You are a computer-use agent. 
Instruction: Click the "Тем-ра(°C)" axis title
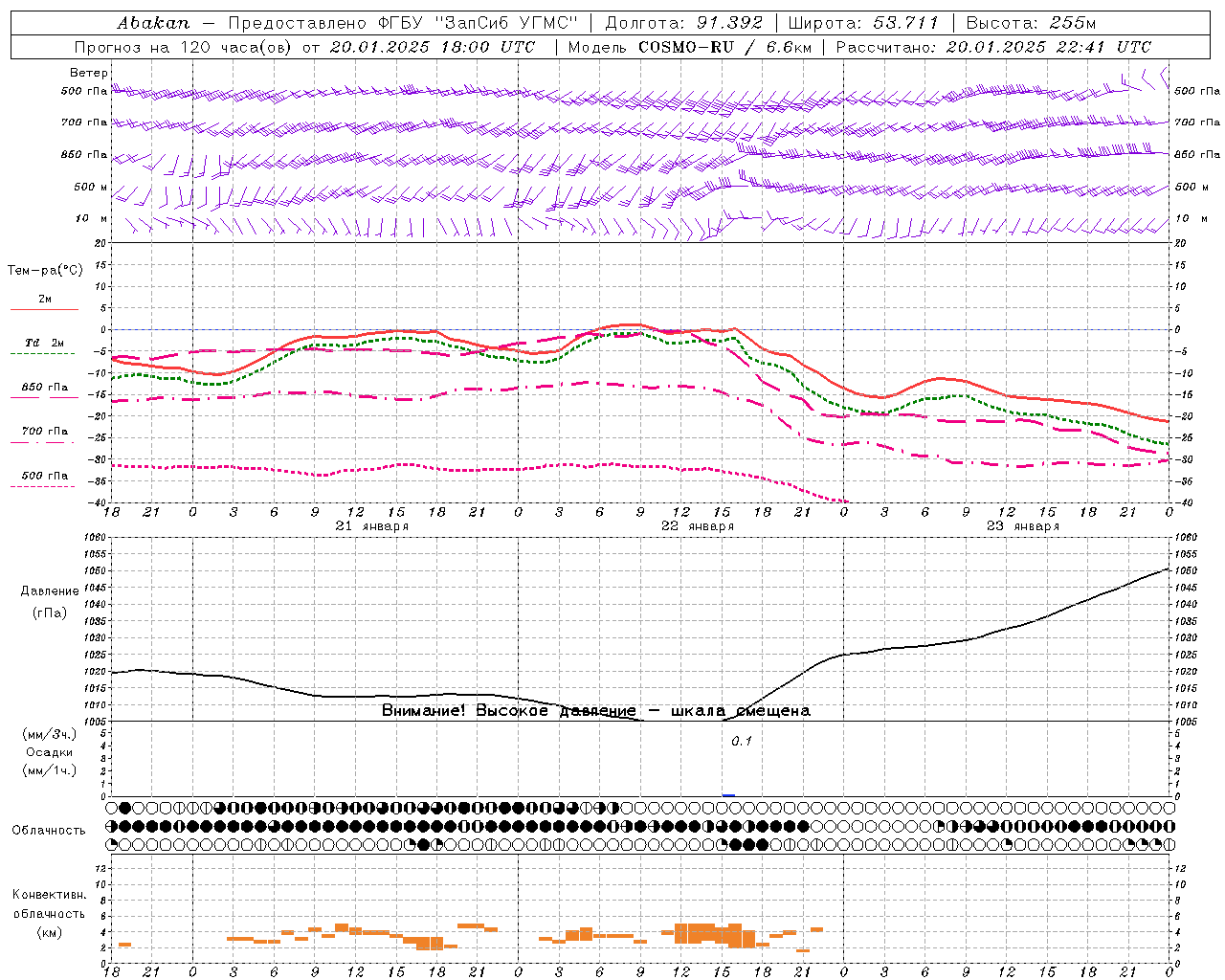pyautogui.click(x=45, y=271)
